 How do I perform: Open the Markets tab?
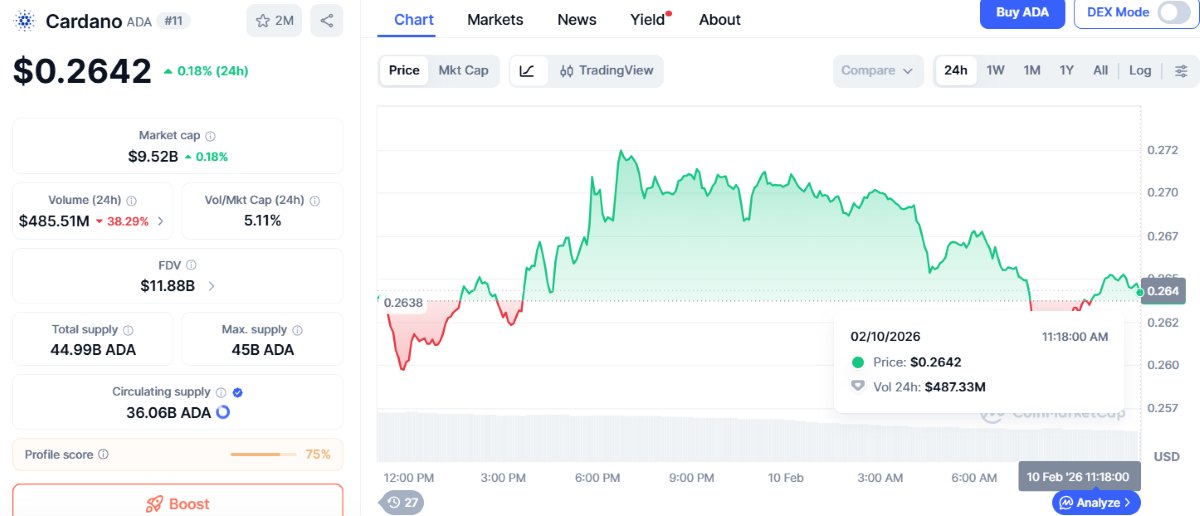(x=495, y=20)
